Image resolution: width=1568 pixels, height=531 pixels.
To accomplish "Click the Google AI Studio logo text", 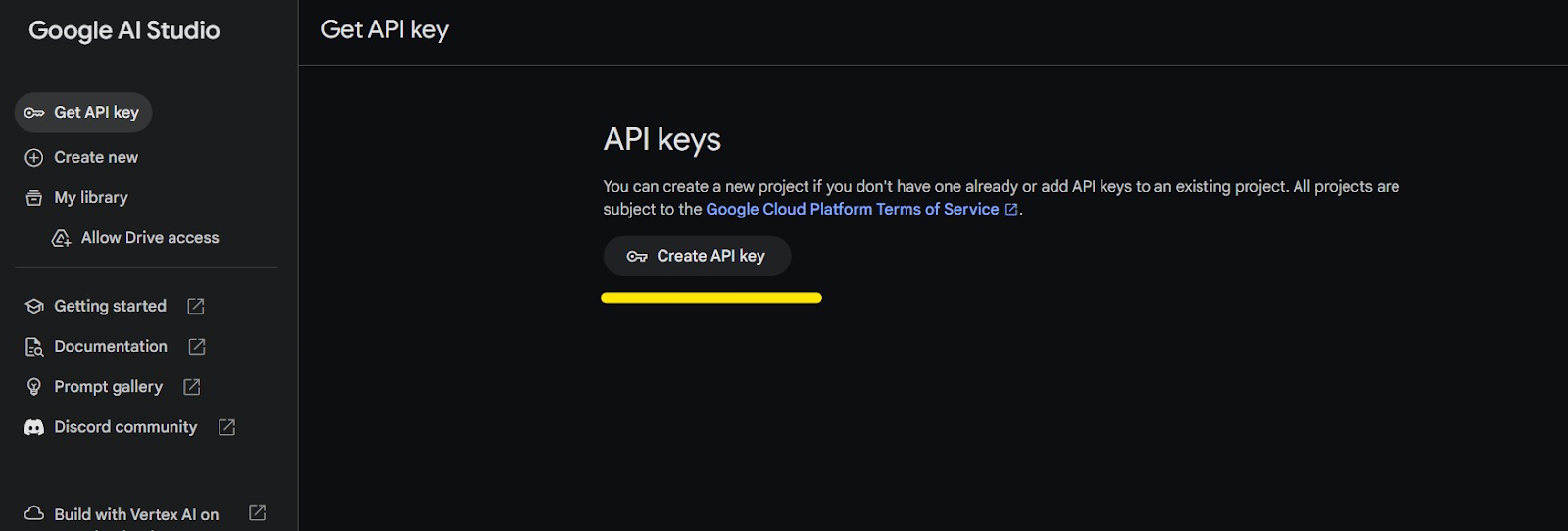I will point(124,30).
